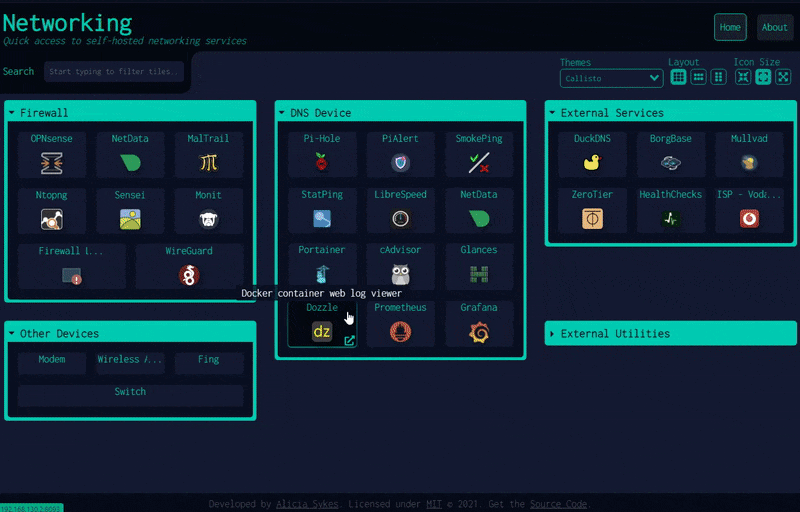
Task: Open the PiAlert shield icon
Action: pos(400,163)
